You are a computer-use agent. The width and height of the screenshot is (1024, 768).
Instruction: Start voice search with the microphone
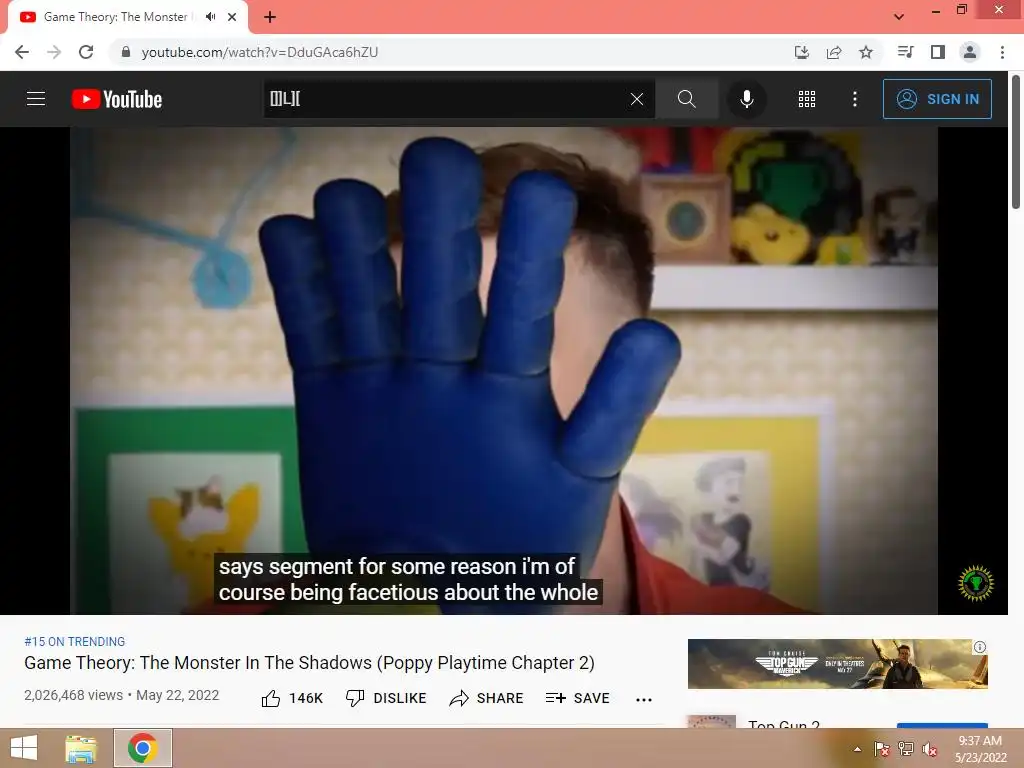(x=746, y=99)
